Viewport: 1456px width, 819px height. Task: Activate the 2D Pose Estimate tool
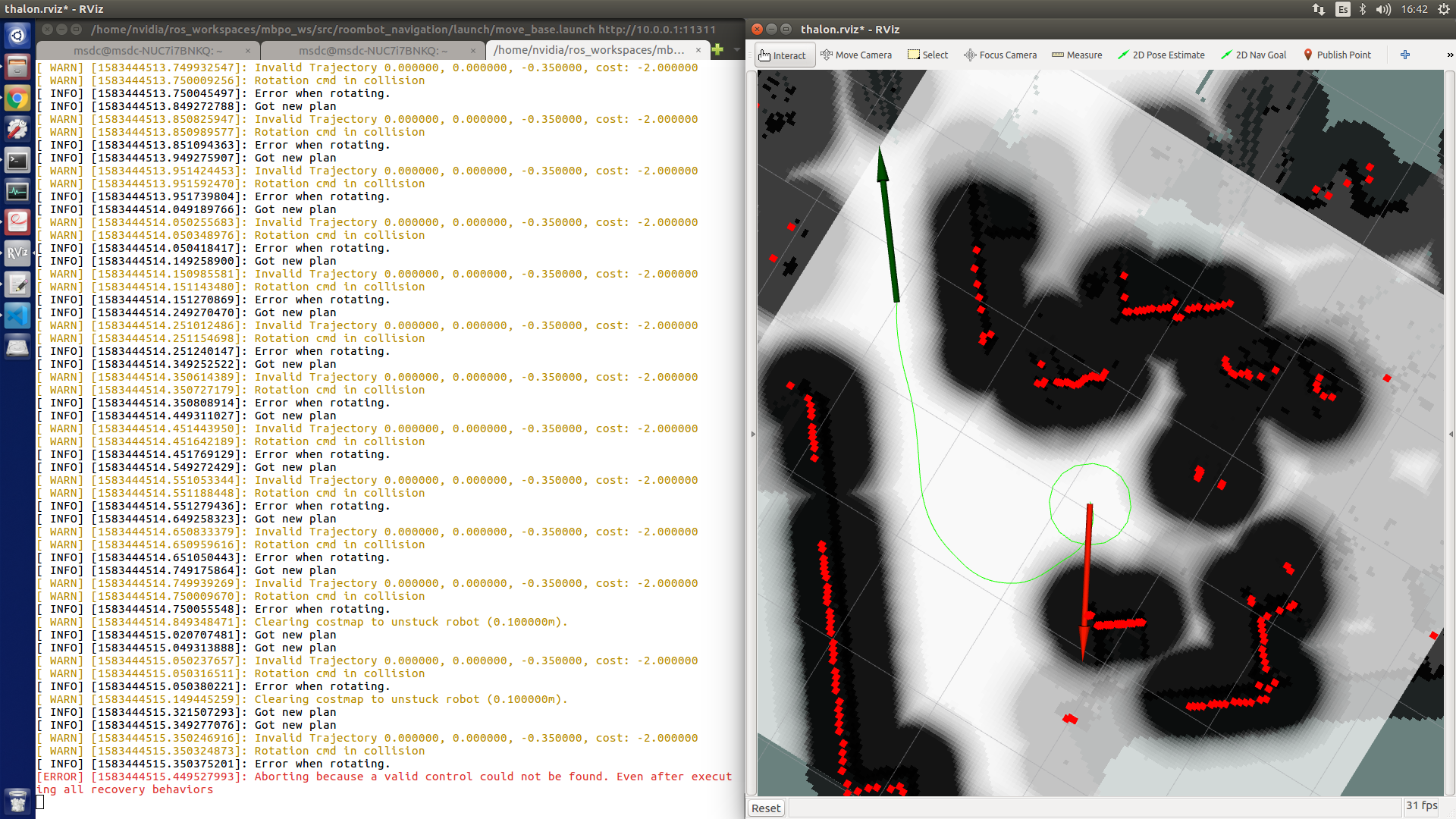pos(1160,55)
